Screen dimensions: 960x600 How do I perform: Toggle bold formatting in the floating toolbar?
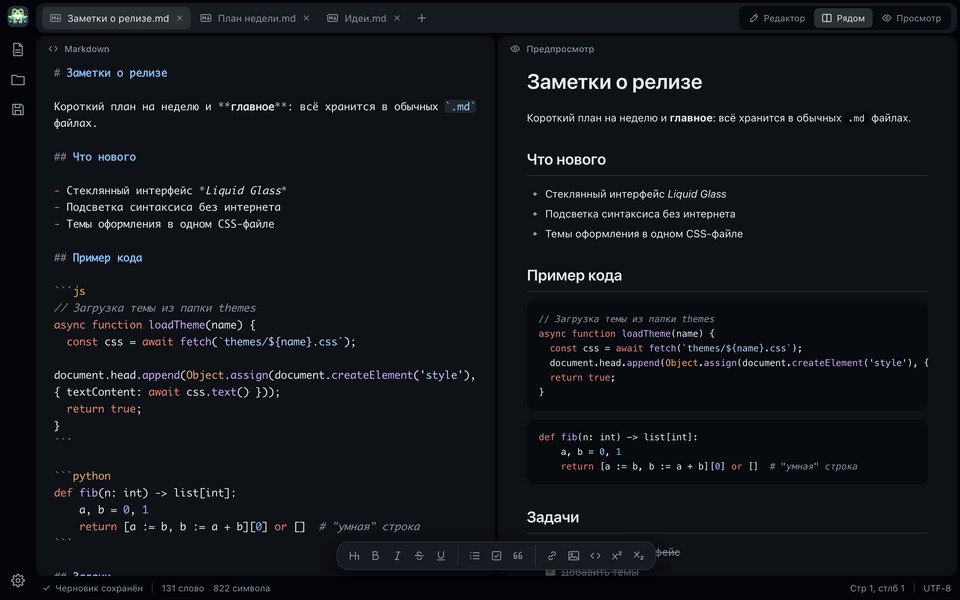375,556
